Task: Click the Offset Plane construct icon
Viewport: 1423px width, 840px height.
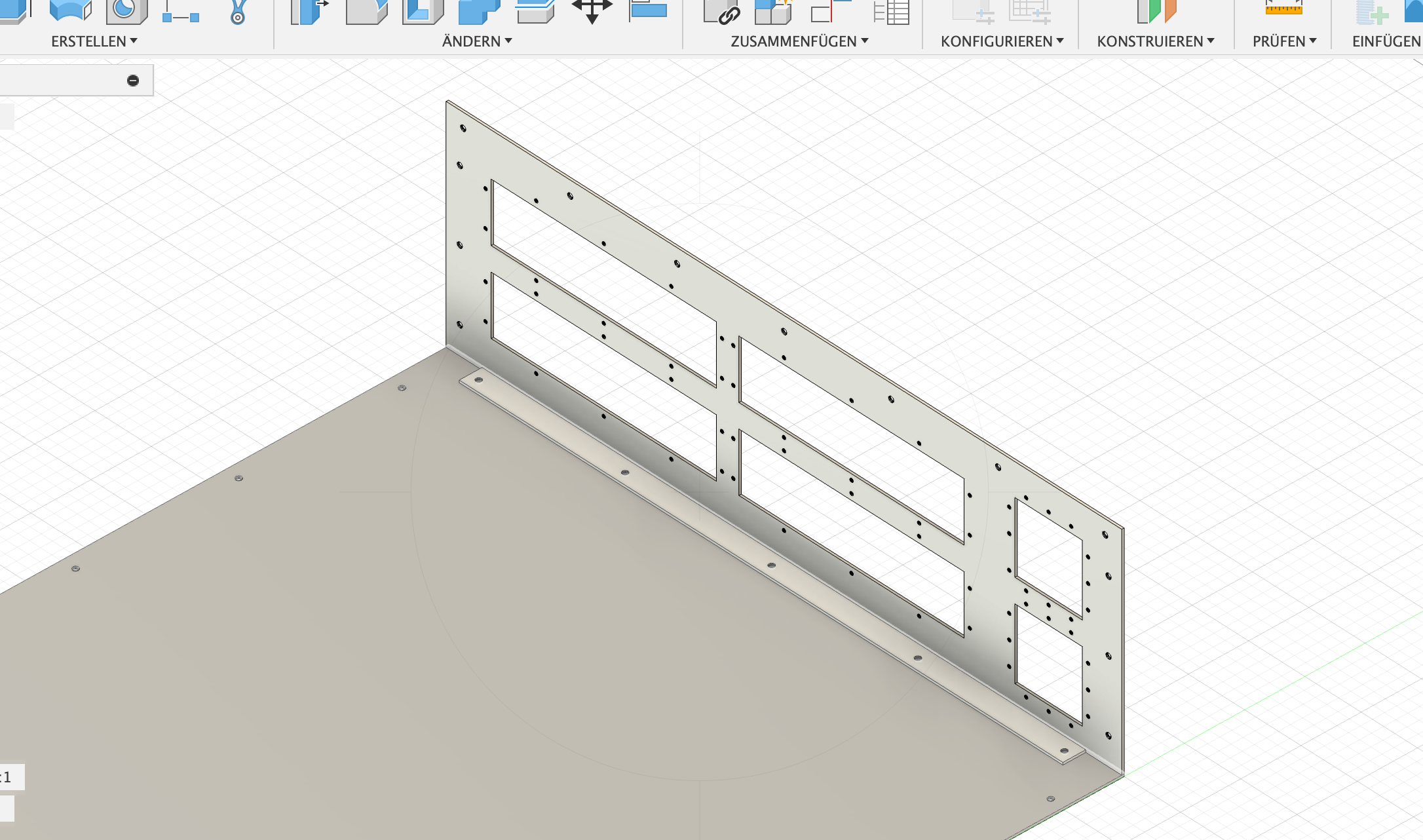Action: pos(1157,10)
